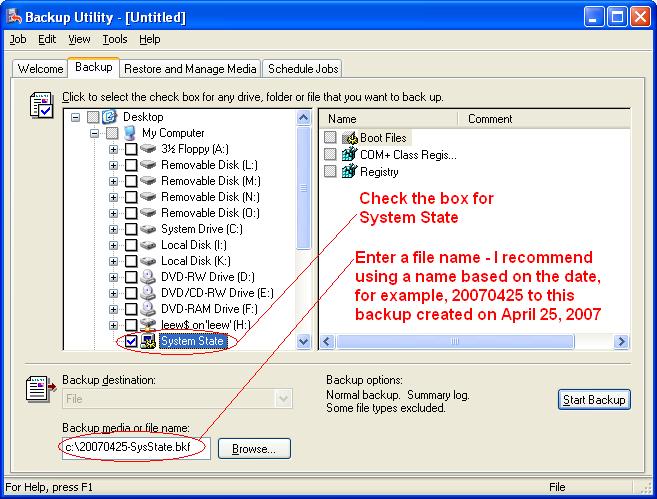Click the file list scroll left arrow
This screenshot has width=657, height=499.
327,341
